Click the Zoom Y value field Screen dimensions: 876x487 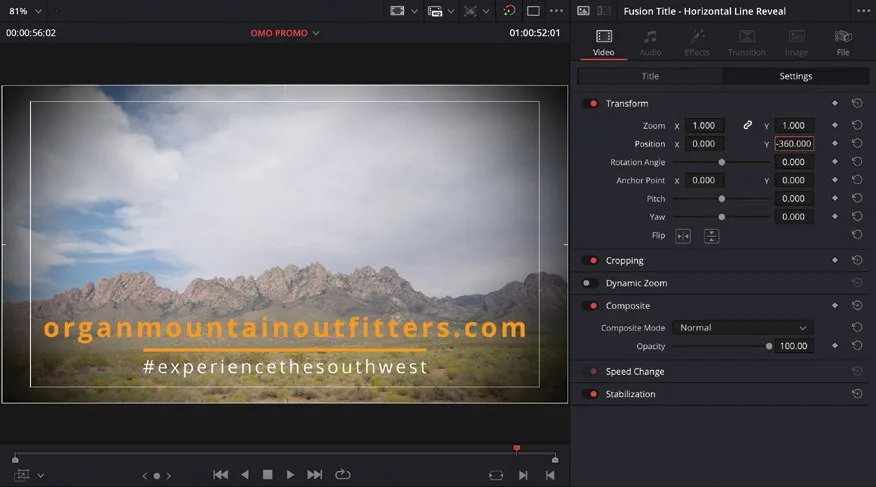[793, 126]
